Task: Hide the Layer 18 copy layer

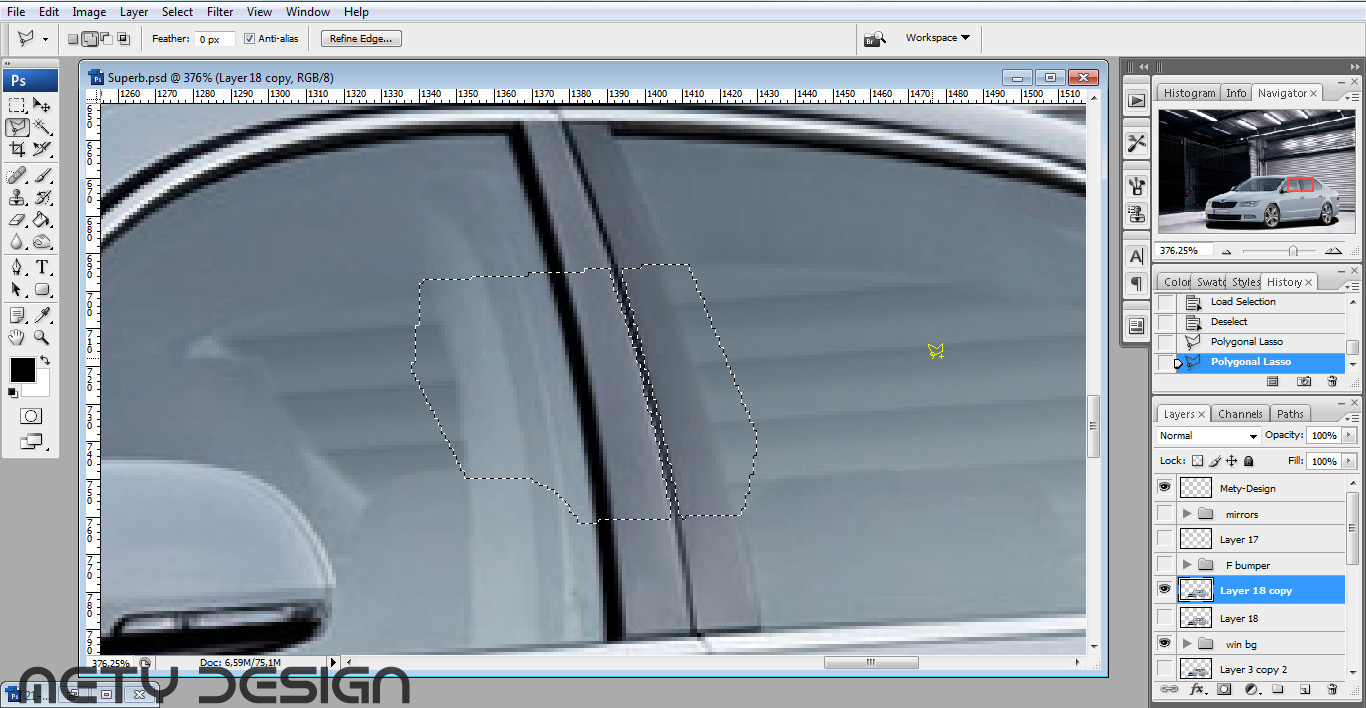Action: 1164,590
